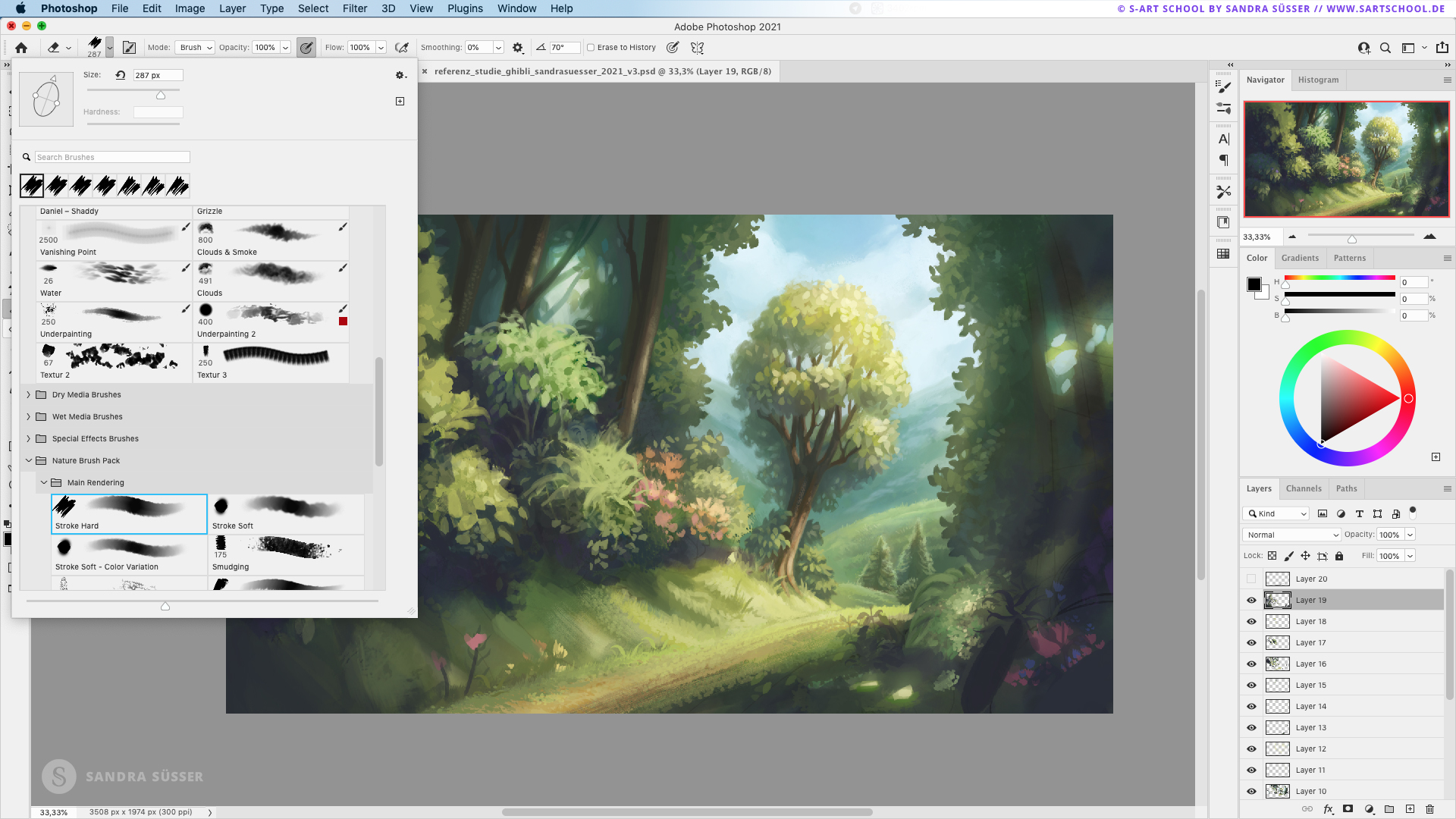The height and width of the screenshot is (819, 1456).
Task: Enable Erase to History checkbox
Action: (591, 48)
